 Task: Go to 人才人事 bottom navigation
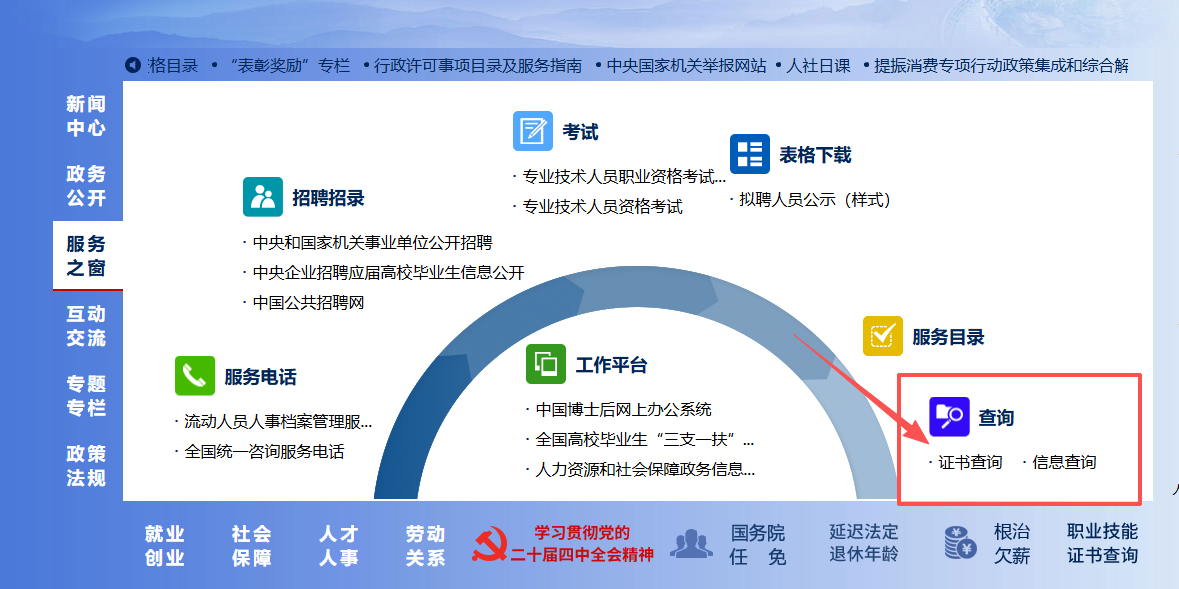click(338, 545)
